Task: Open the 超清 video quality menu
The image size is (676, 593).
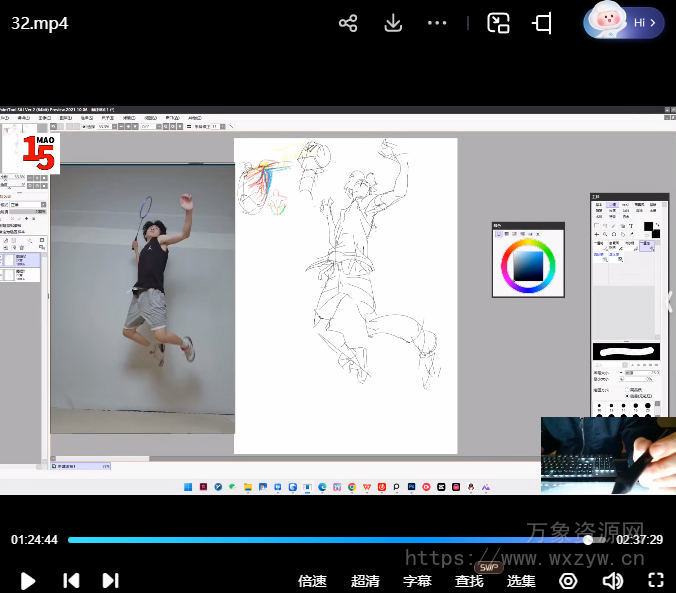Action: (x=365, y=581)
